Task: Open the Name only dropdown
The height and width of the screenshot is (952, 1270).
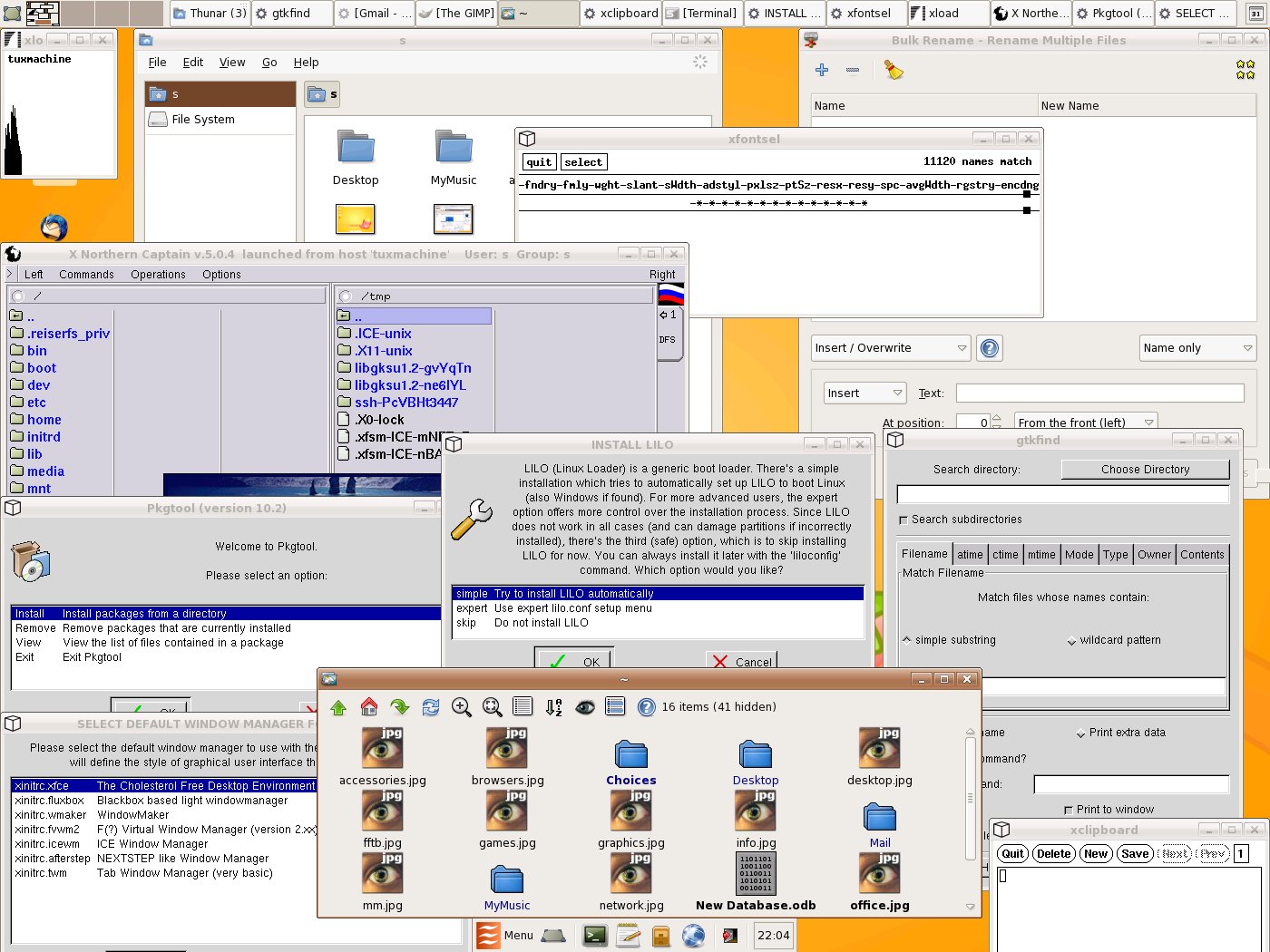Action: pyautogui.click(x=1197, y=348)
